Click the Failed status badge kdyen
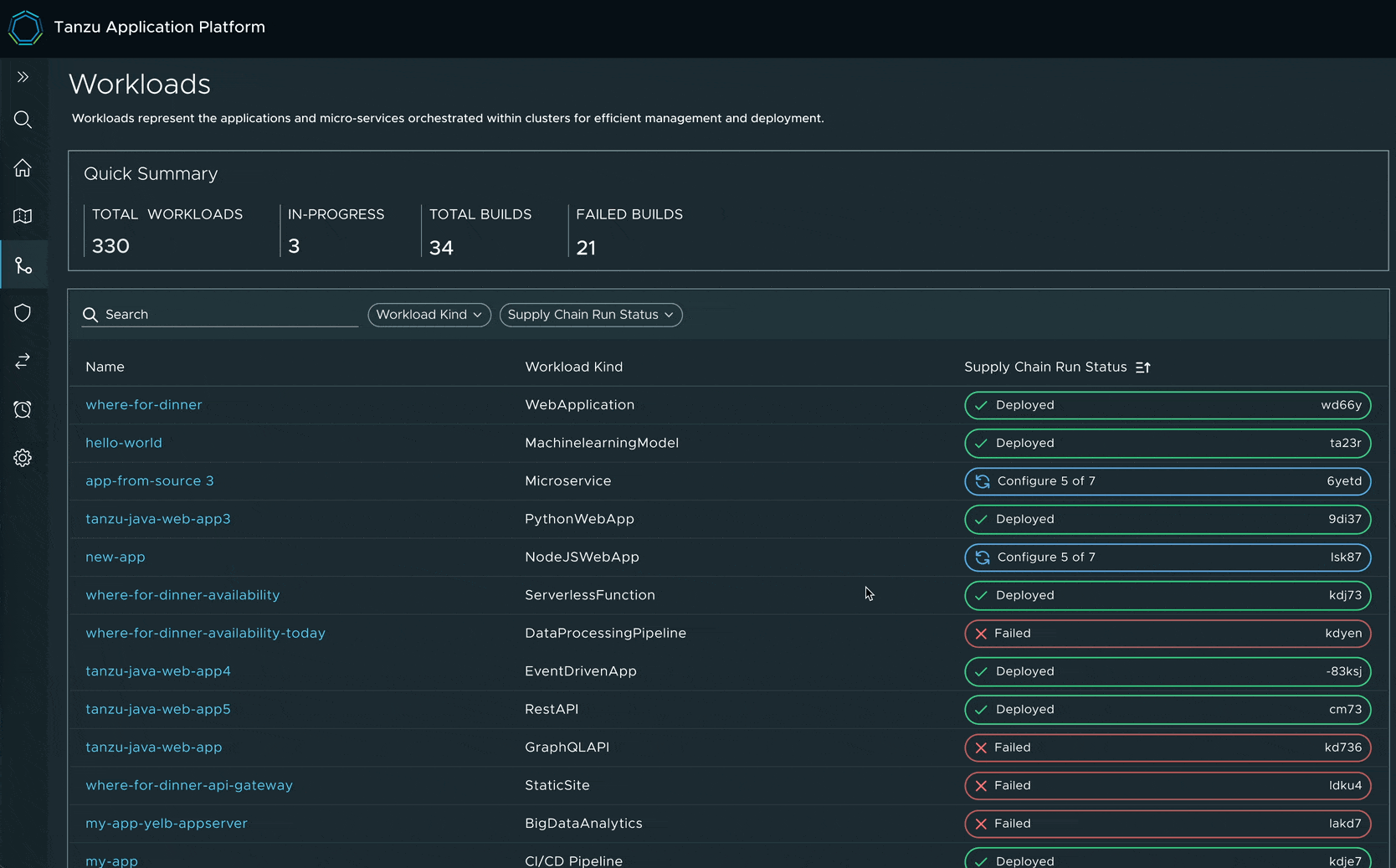Screen dimensions: 1396x868 pos(1168,634)
